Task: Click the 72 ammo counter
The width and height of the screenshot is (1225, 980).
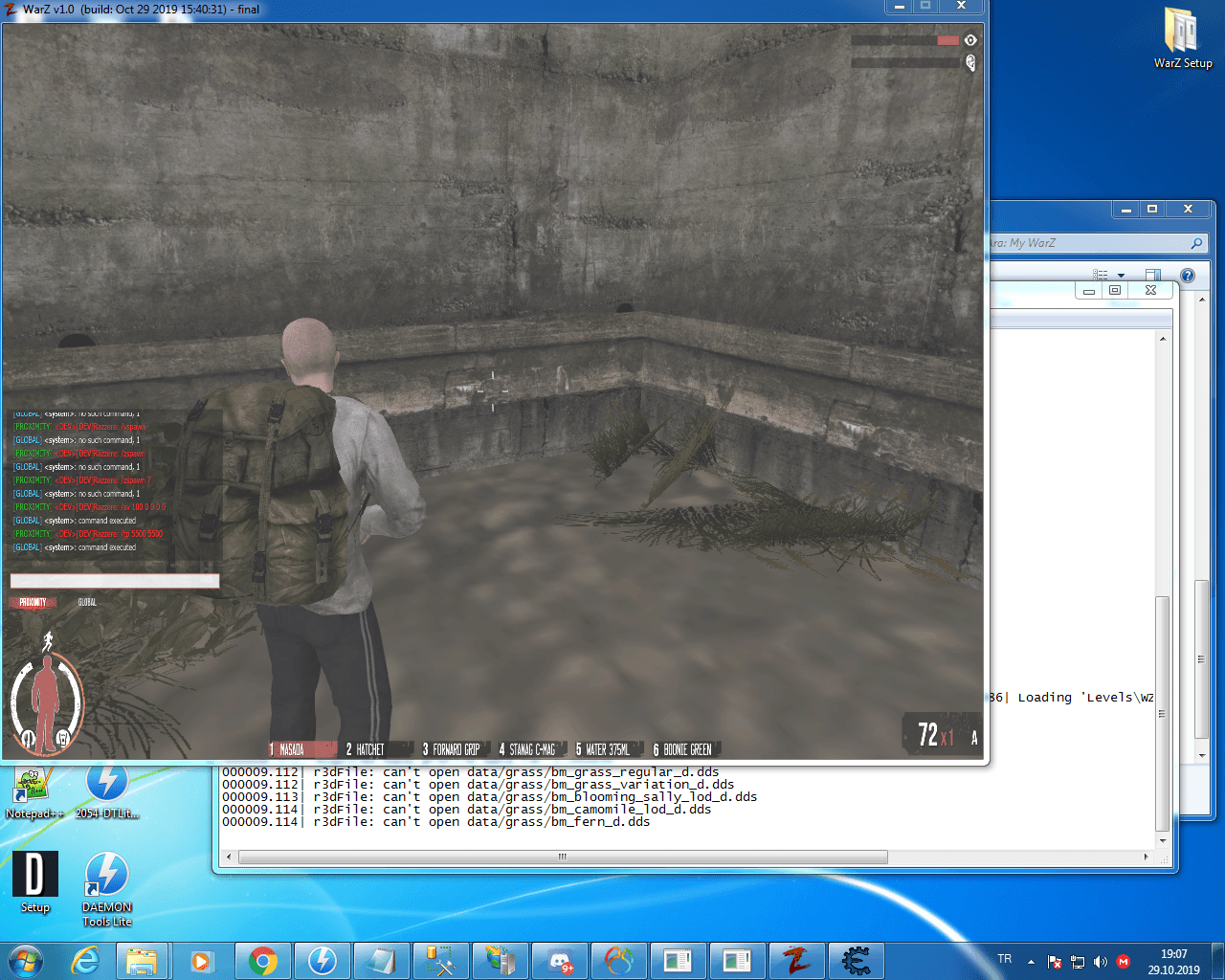Action: [927, 735]
